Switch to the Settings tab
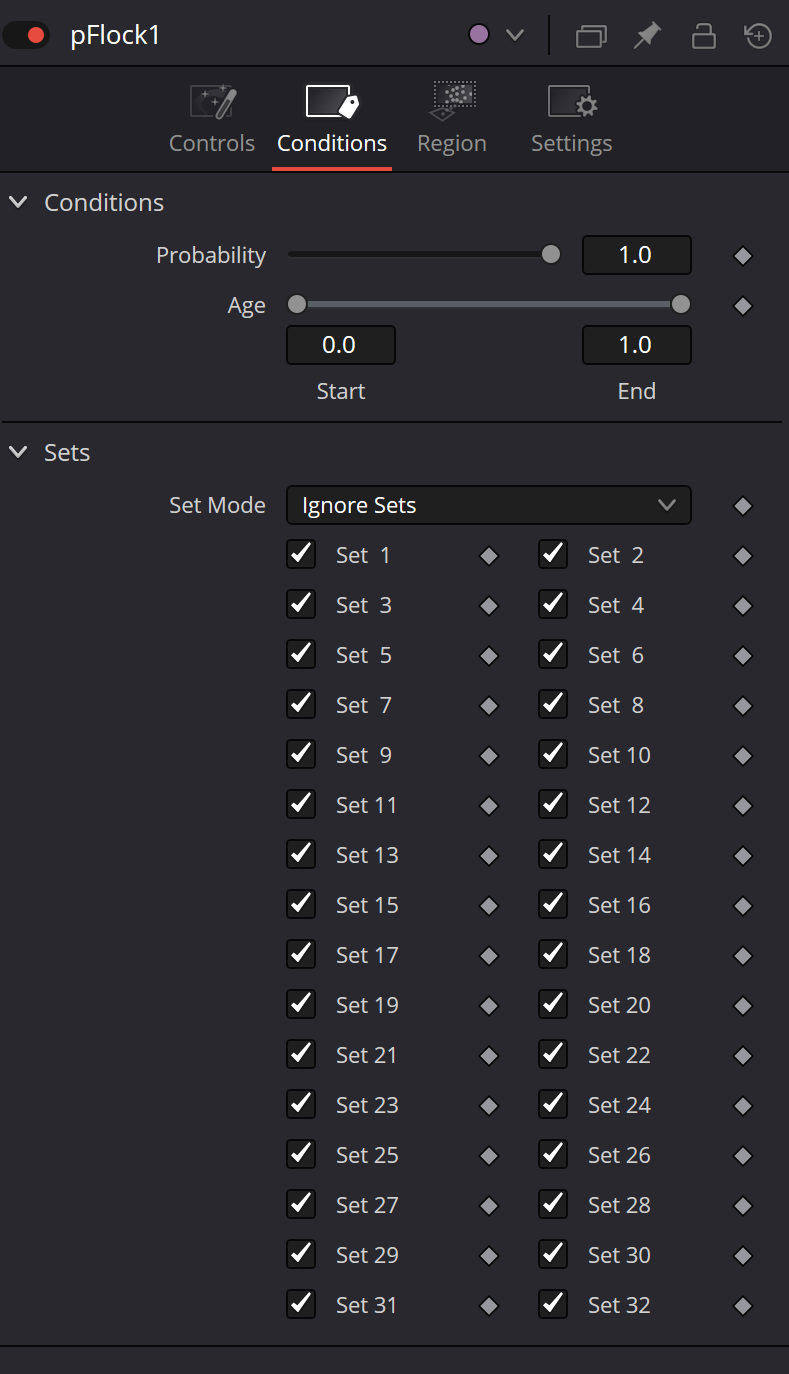 tap(572, 119)
